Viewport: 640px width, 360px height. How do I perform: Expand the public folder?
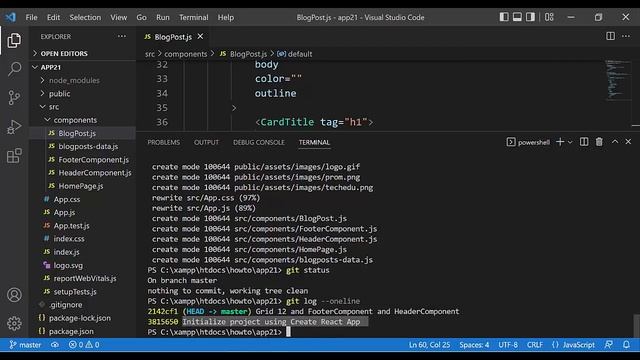[x=83, y=93]
